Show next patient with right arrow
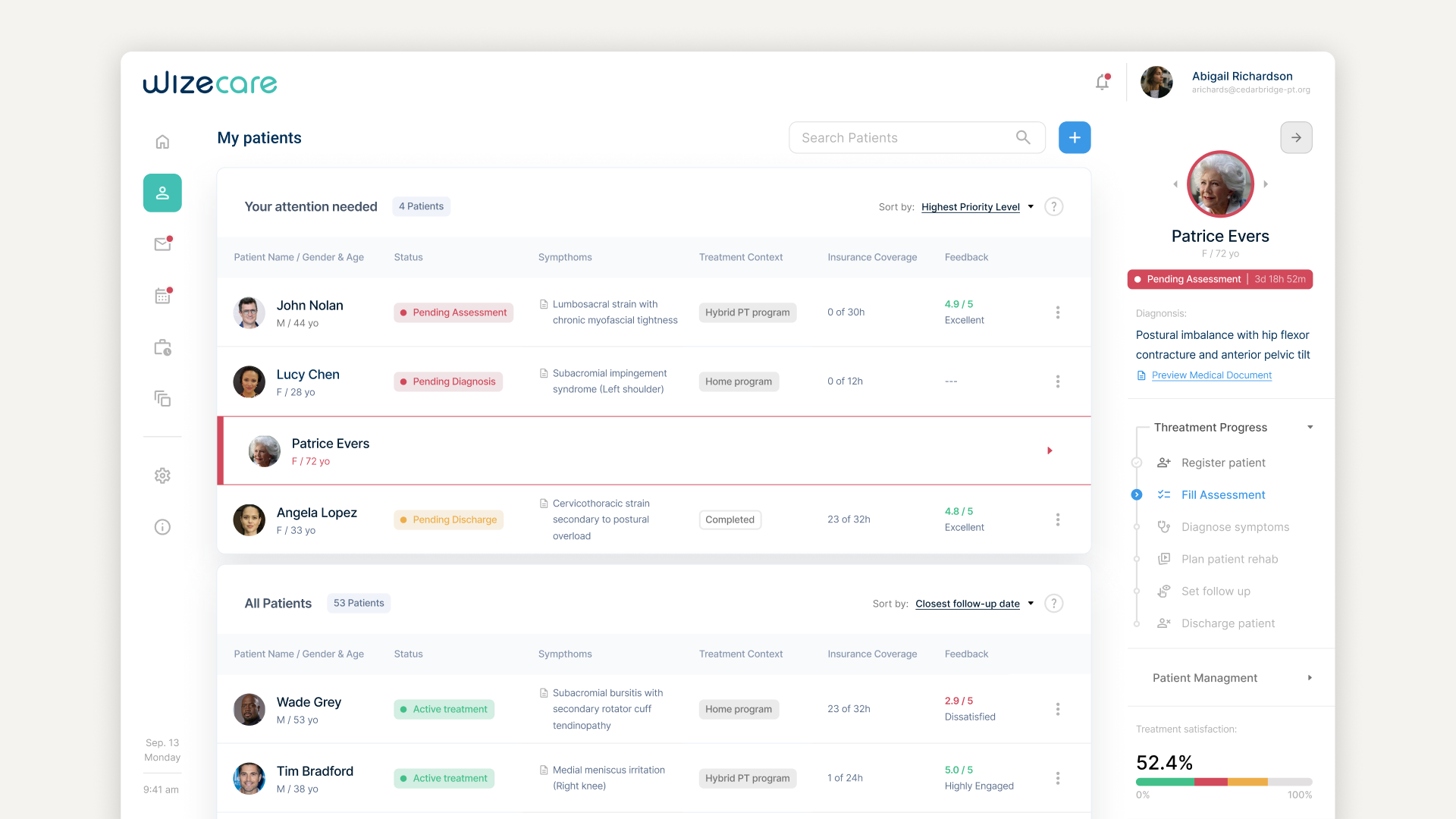 [x=1266, y=184]
